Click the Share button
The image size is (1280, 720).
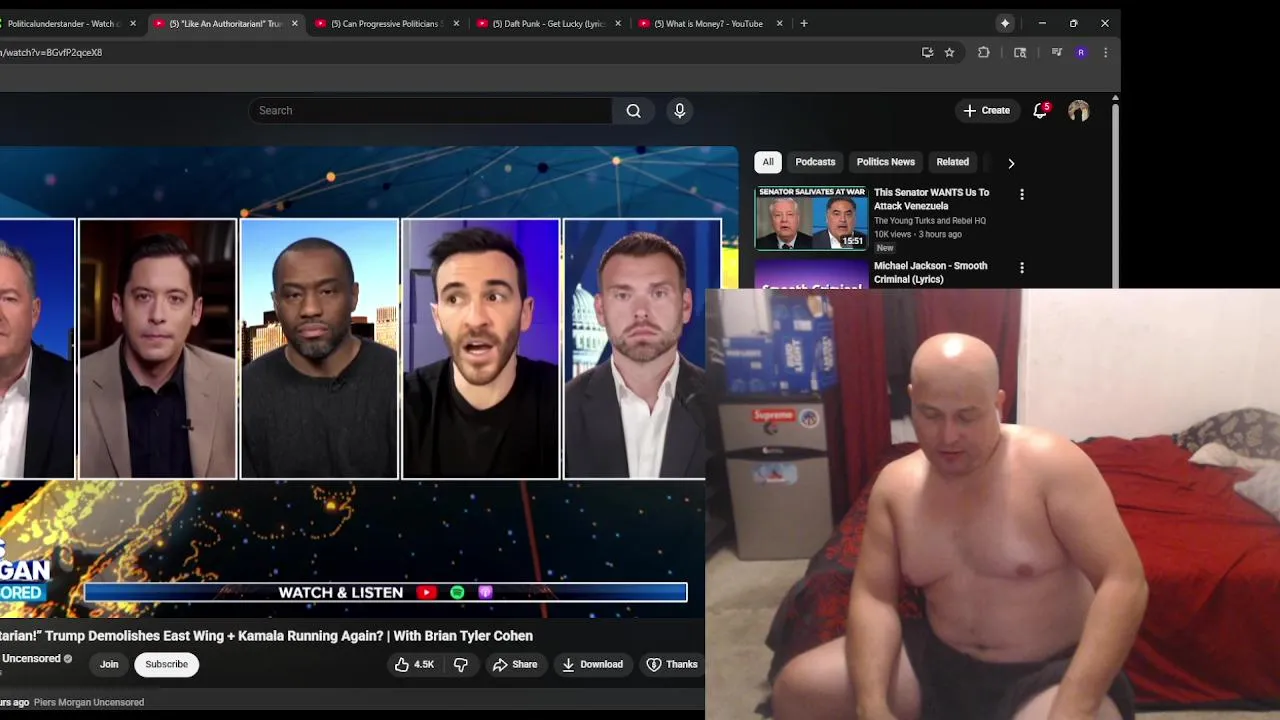[515, 664]
